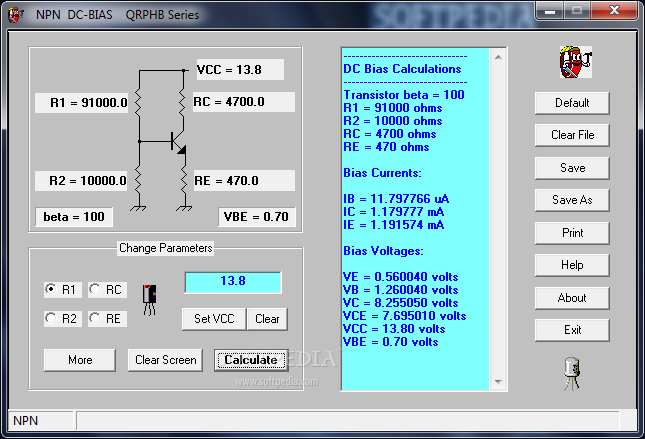
Task: Click the RC = 4700 ohms line
Action: coord(390,134)
